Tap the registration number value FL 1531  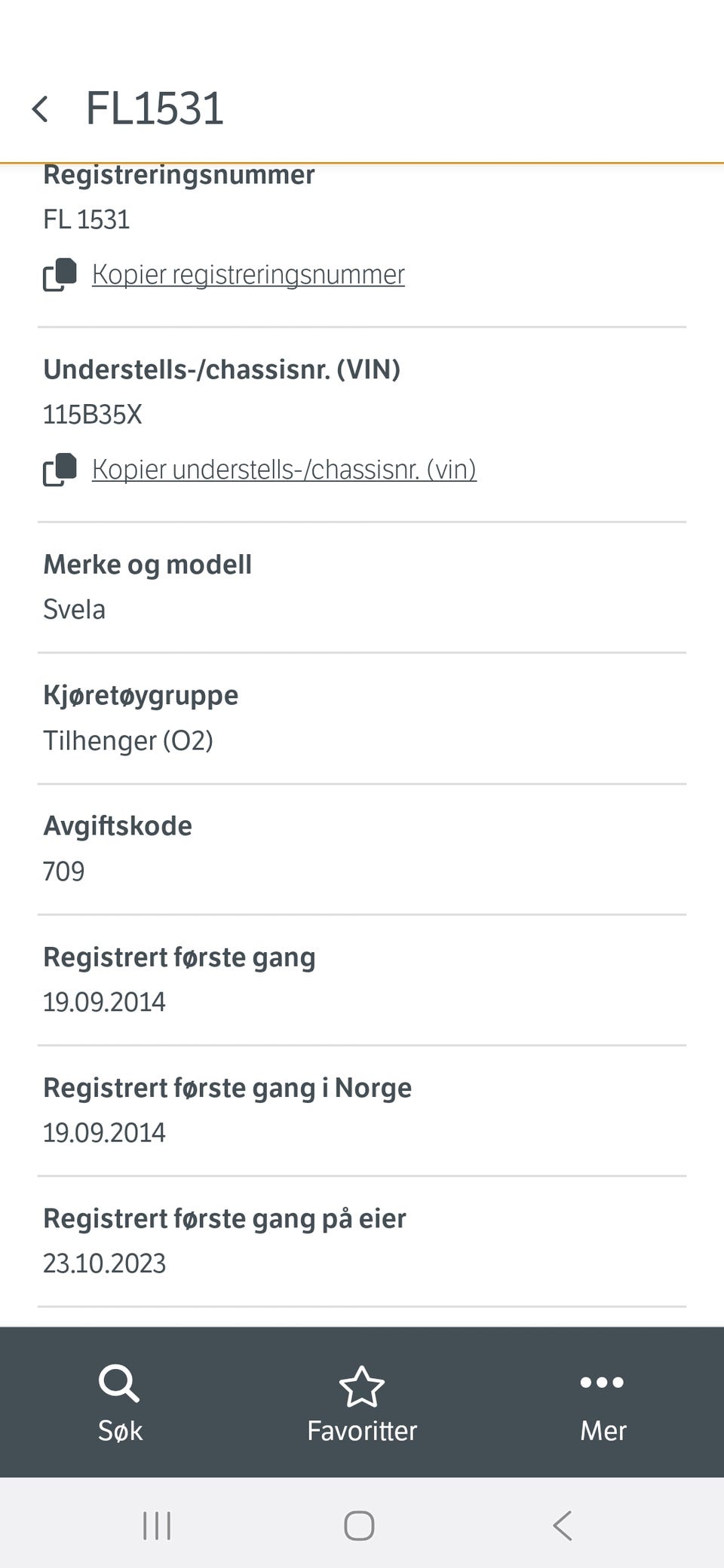87,219
